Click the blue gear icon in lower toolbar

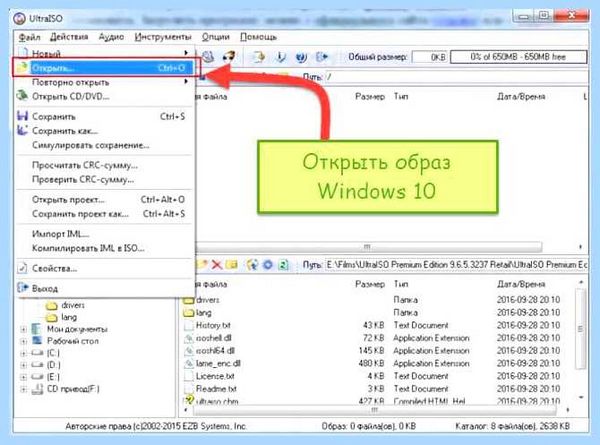coord(268,264)
